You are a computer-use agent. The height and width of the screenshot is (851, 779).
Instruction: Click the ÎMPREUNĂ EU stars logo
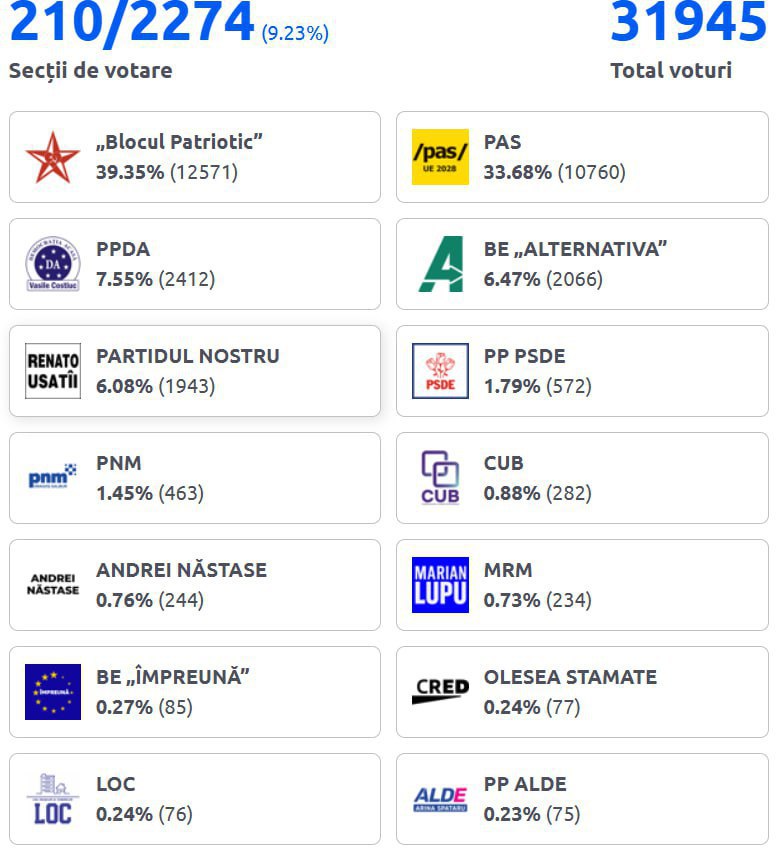pos(52,692)
